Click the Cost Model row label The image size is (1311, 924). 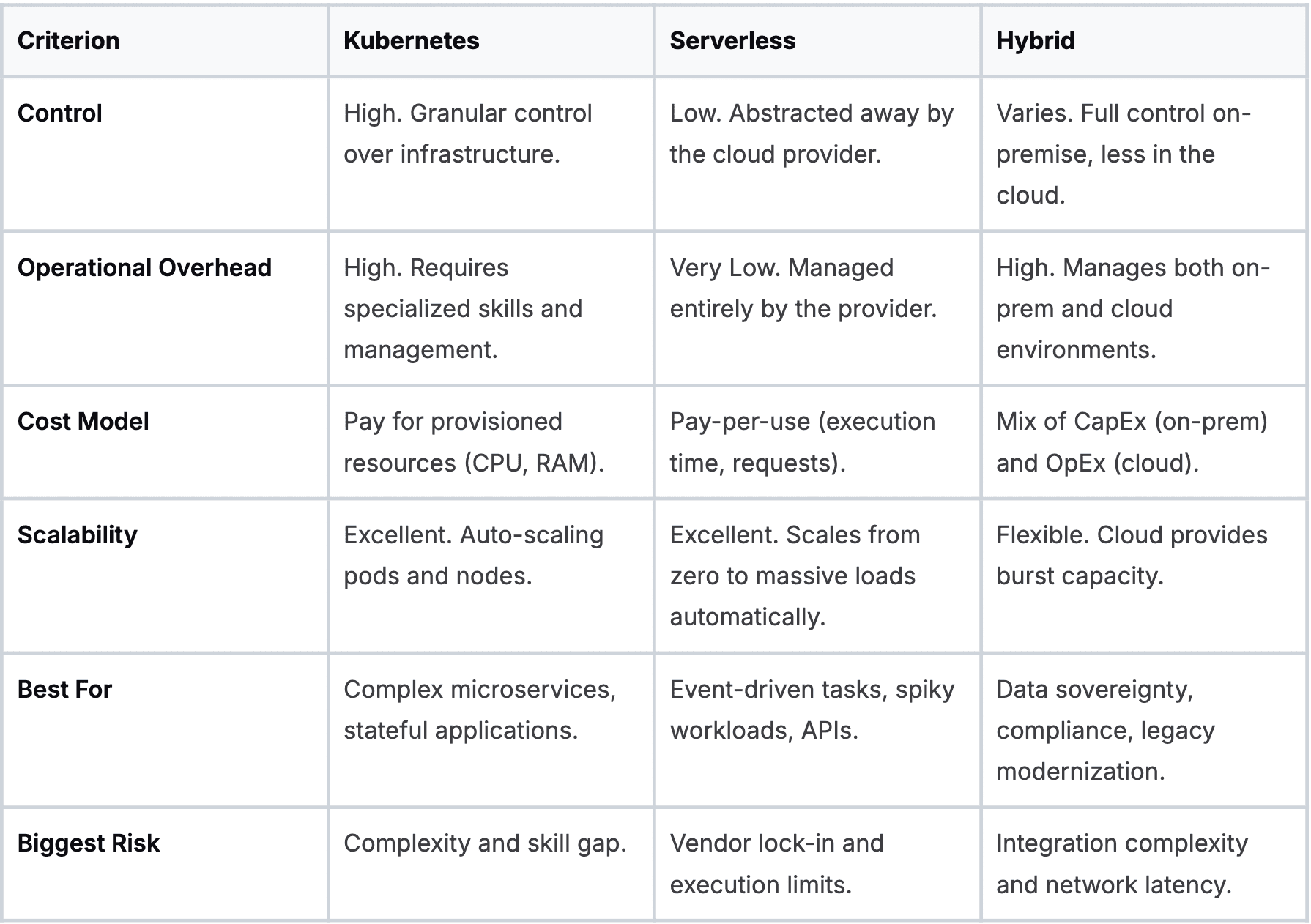(83, 422)
